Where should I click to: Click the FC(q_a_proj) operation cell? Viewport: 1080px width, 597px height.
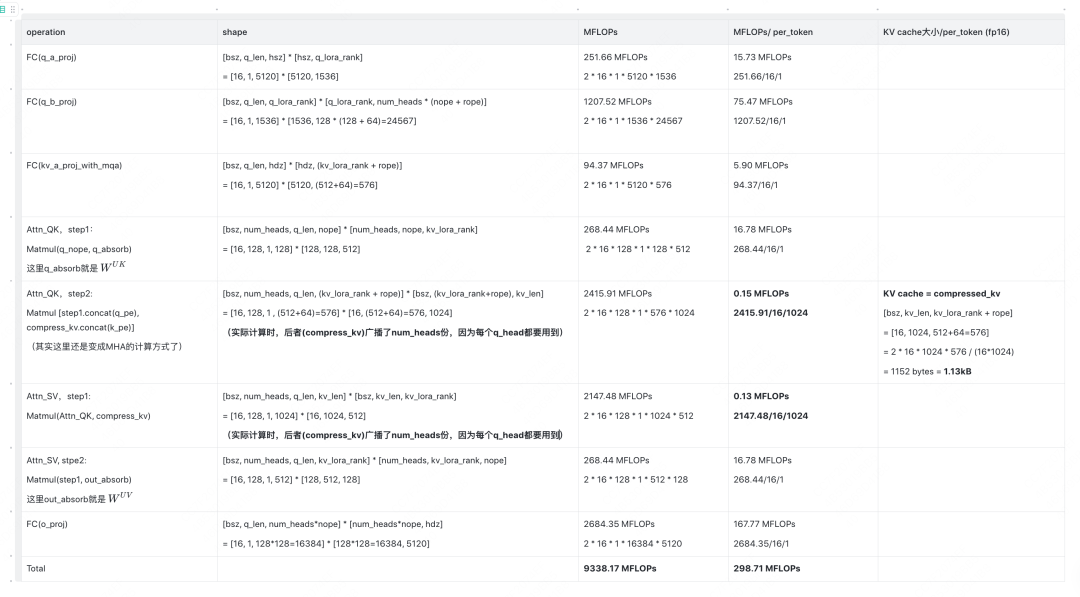[x=119, y=67]
